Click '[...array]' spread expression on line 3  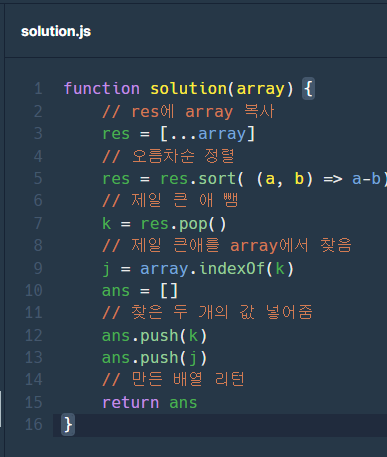coord(207,134)
